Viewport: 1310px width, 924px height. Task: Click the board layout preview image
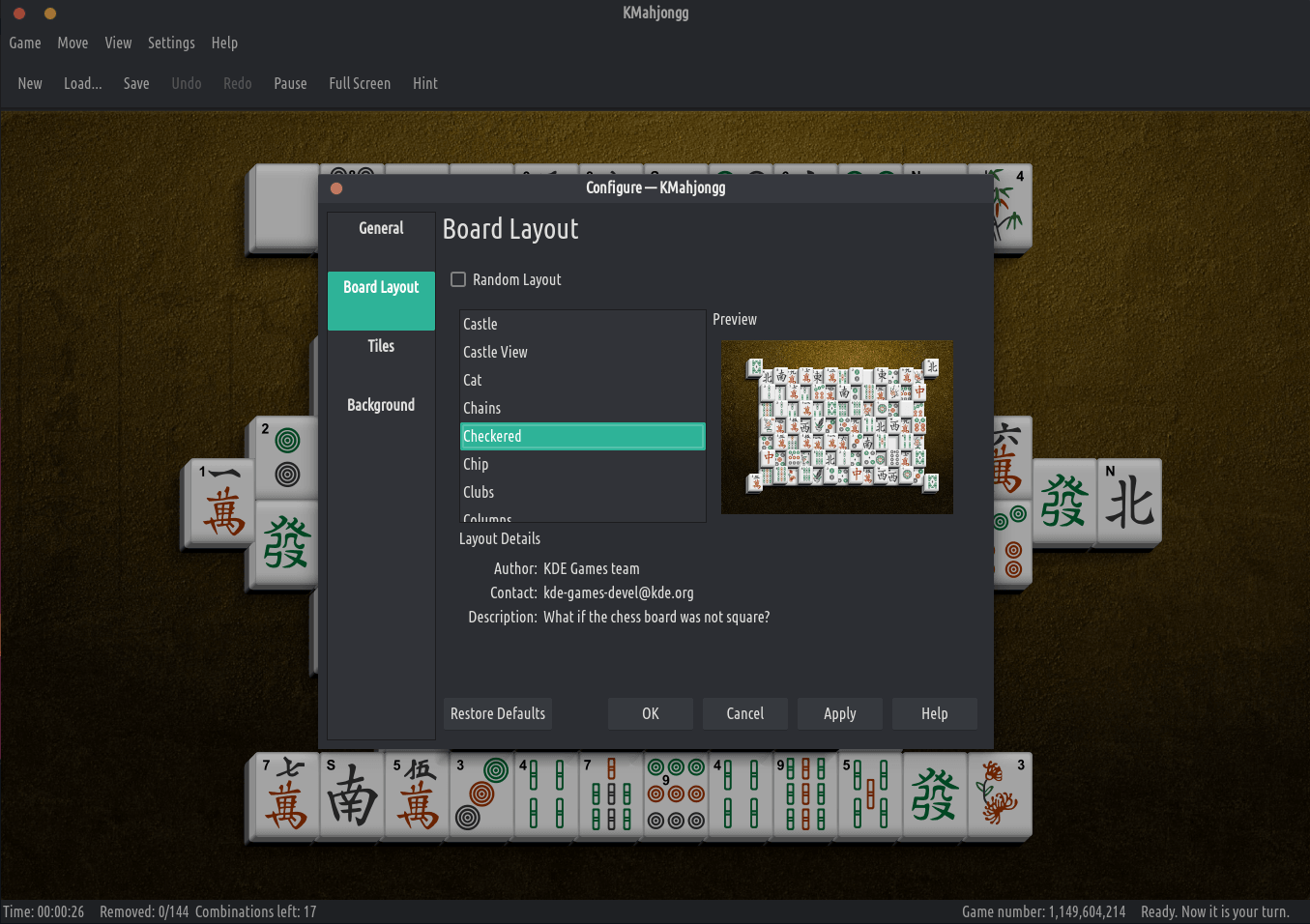tap(836, 426)
